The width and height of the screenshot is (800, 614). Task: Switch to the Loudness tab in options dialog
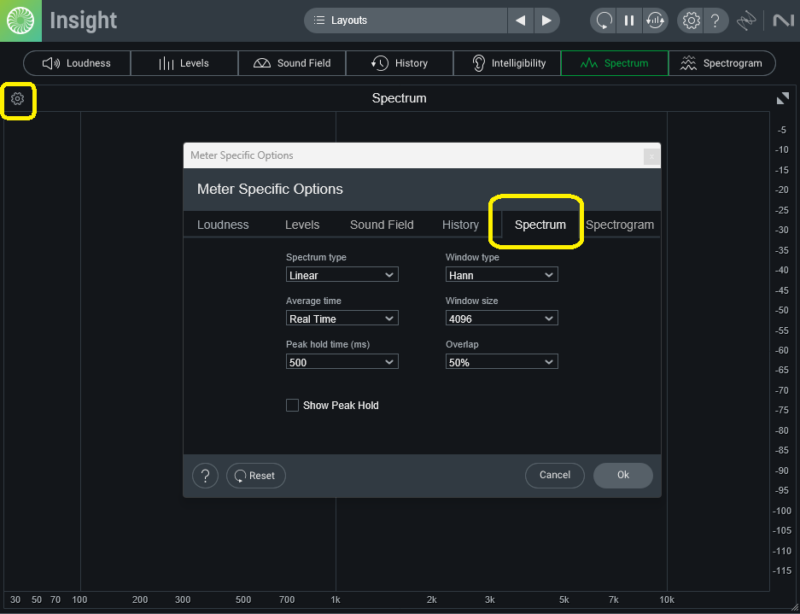click(x=223, y=225)
